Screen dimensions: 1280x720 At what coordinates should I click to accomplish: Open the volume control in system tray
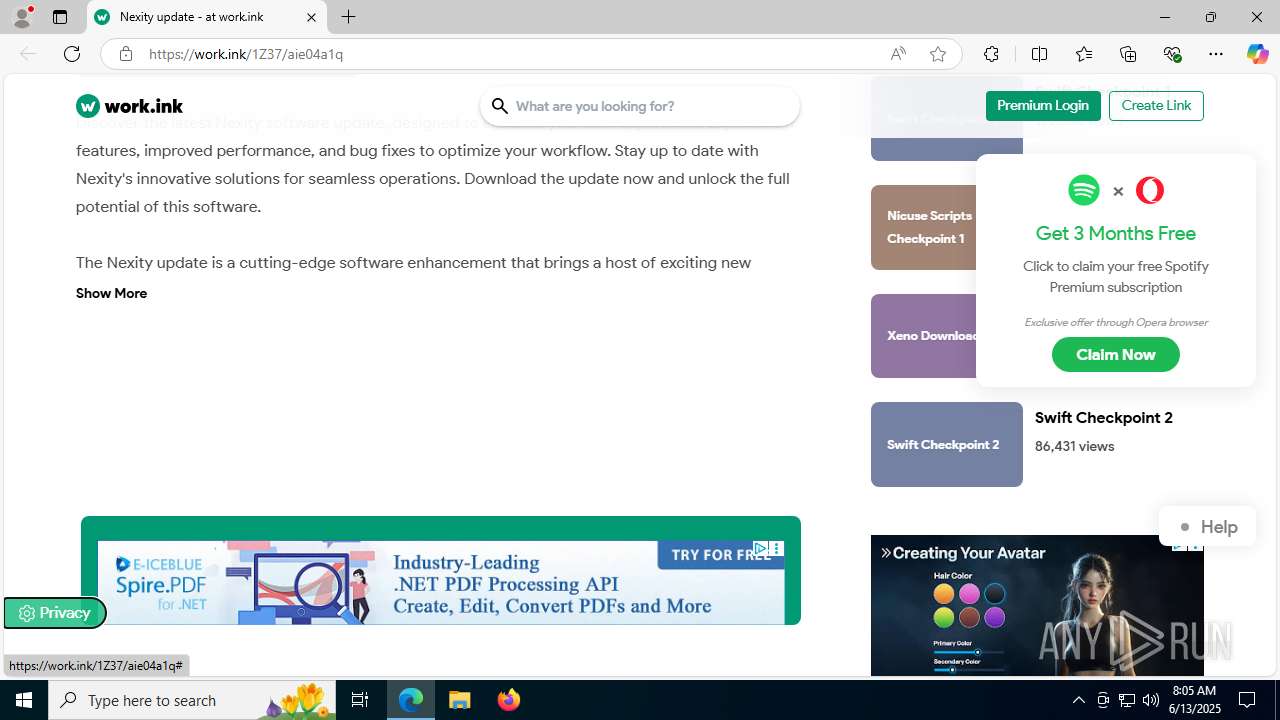pos(1151,700)
